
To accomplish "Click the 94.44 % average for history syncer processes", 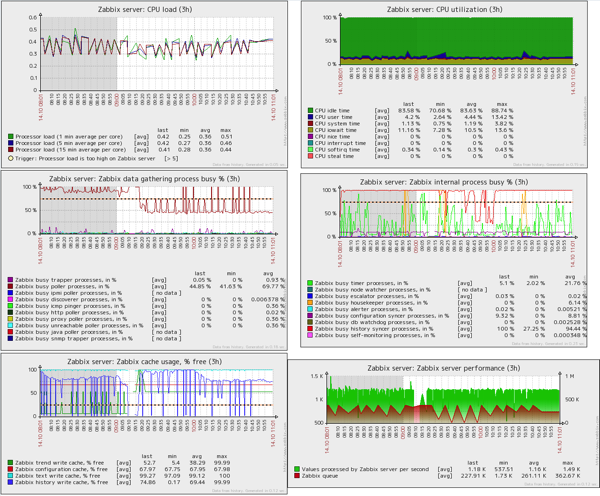I will pos(576,329).
